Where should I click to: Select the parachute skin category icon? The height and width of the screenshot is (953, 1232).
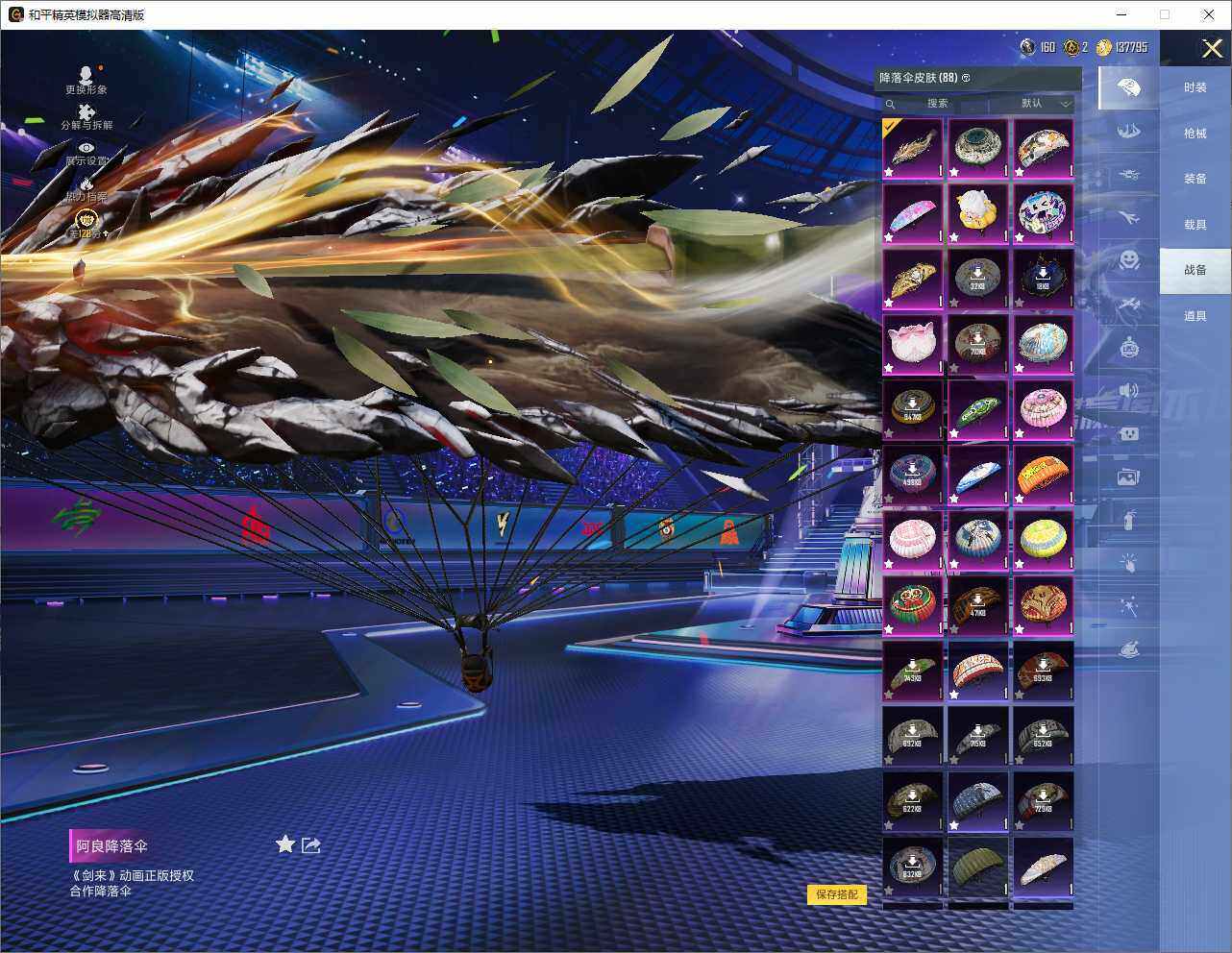1129,88
